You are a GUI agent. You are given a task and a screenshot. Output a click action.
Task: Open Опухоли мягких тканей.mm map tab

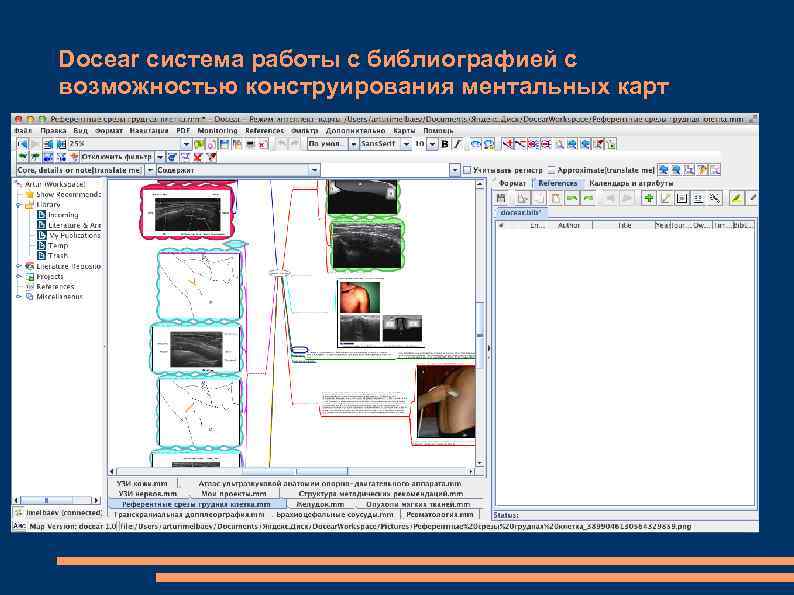418,504
